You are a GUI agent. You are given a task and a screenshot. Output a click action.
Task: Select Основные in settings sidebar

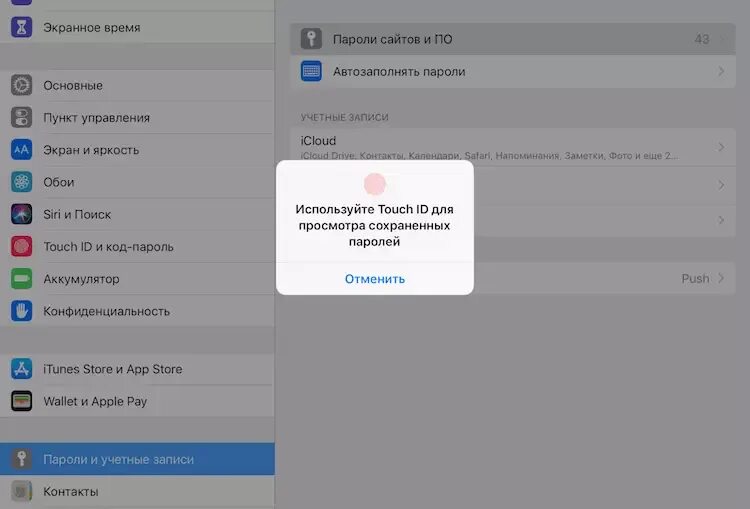pos(137,85)
